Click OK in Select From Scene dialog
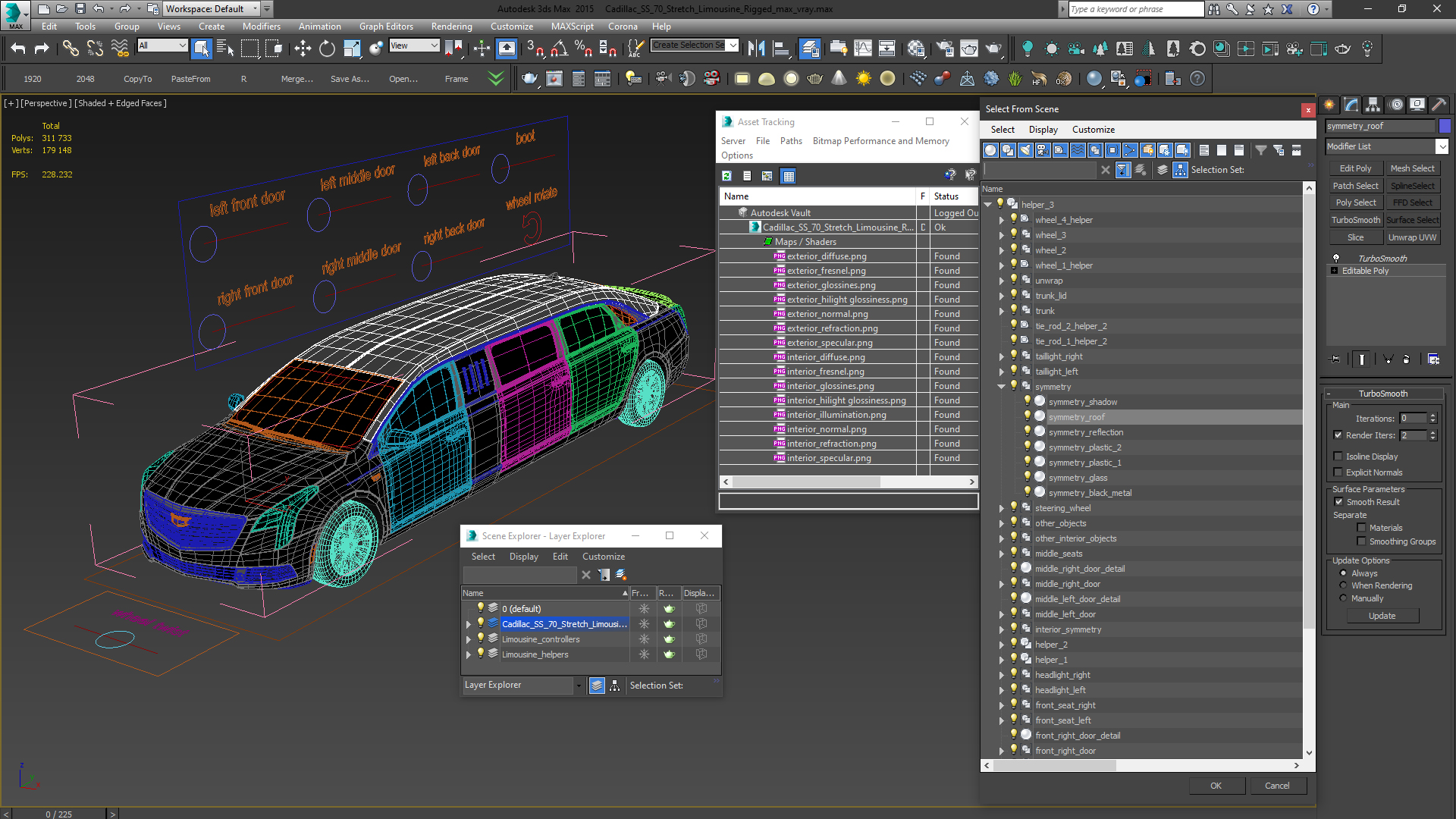The width and height of the screenshot is (1456, 819). 1216,786
